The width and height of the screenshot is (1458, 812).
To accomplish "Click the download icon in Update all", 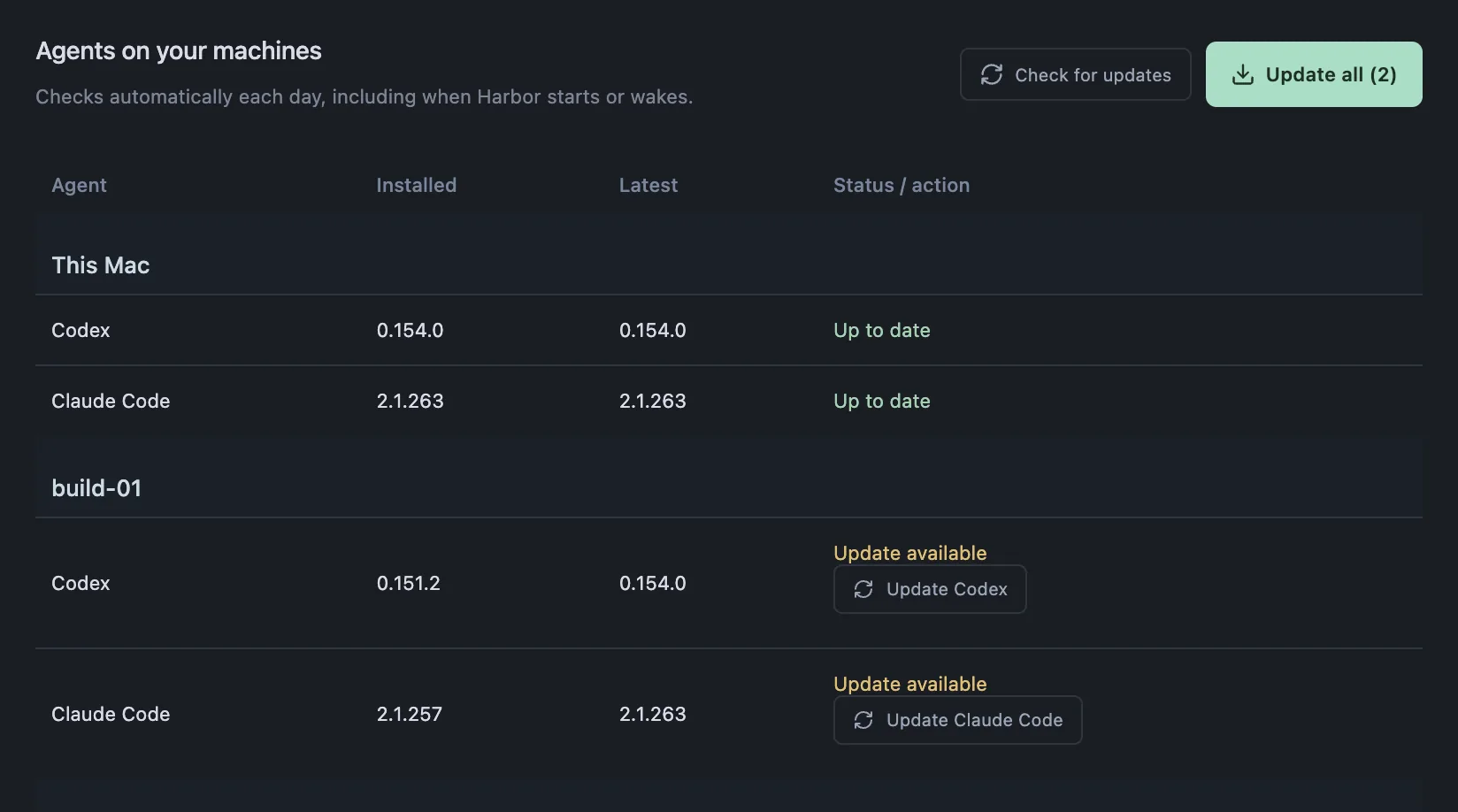I will tap(1243, 74).
